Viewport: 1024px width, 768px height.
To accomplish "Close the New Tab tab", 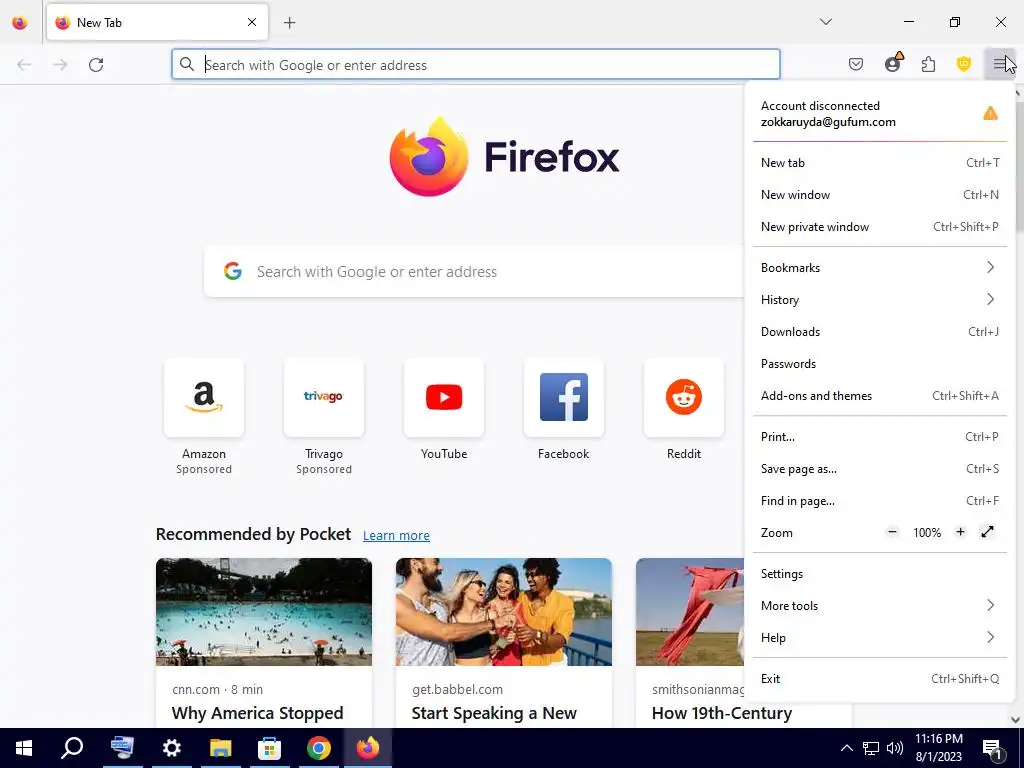I will 252,22.
